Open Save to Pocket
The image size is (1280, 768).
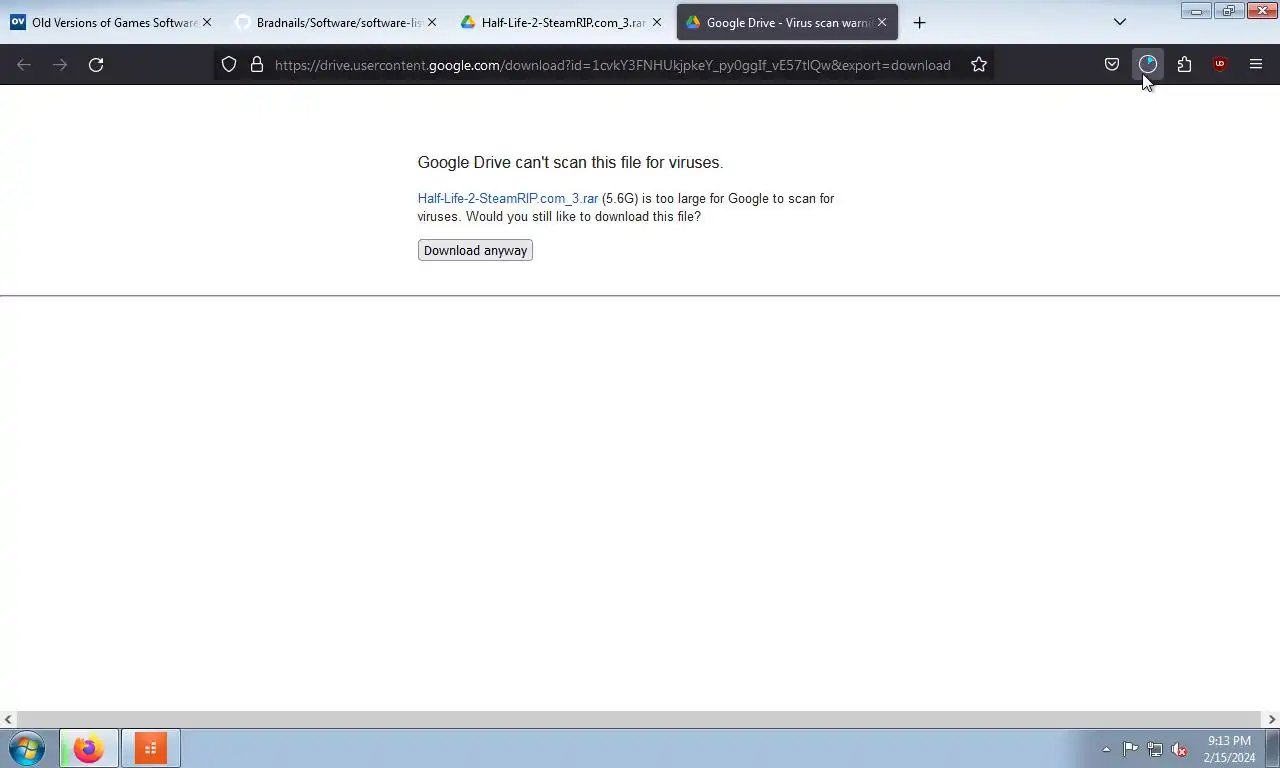coord(1112,64)
